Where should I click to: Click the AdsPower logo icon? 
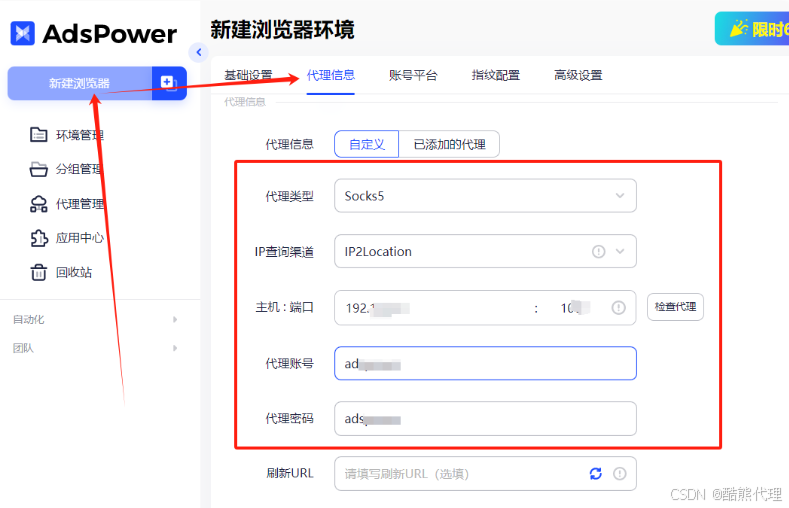23,33
